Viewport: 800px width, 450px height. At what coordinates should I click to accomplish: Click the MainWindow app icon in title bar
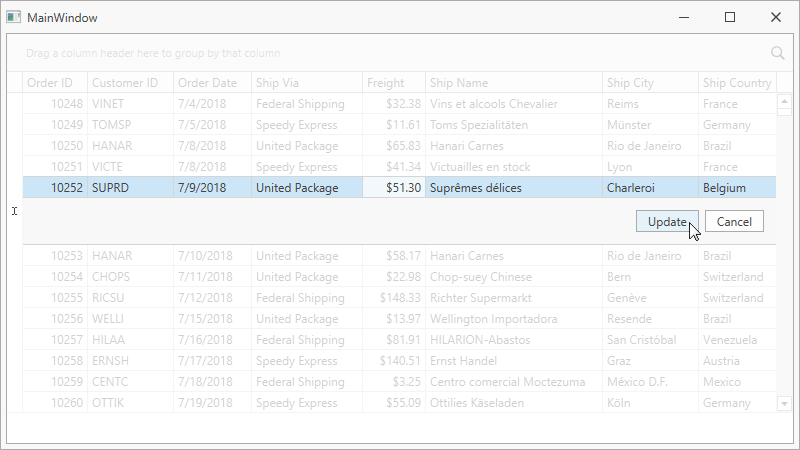14,17
